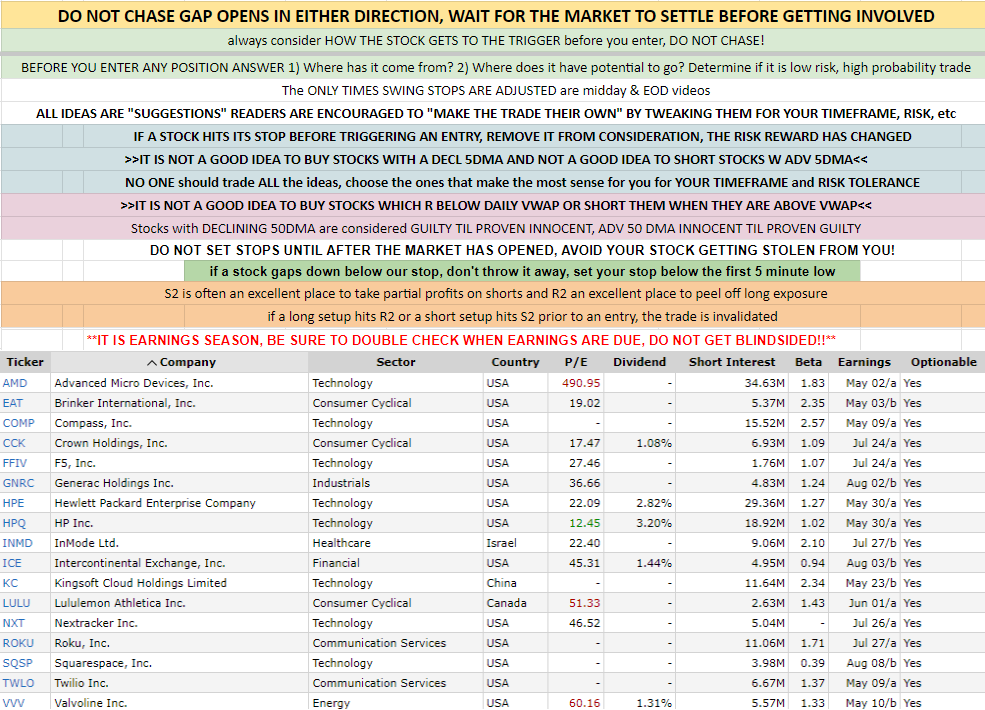Open the INMD ticker link
The height and width of the screenshot is (710, 985).
(18, 543)
